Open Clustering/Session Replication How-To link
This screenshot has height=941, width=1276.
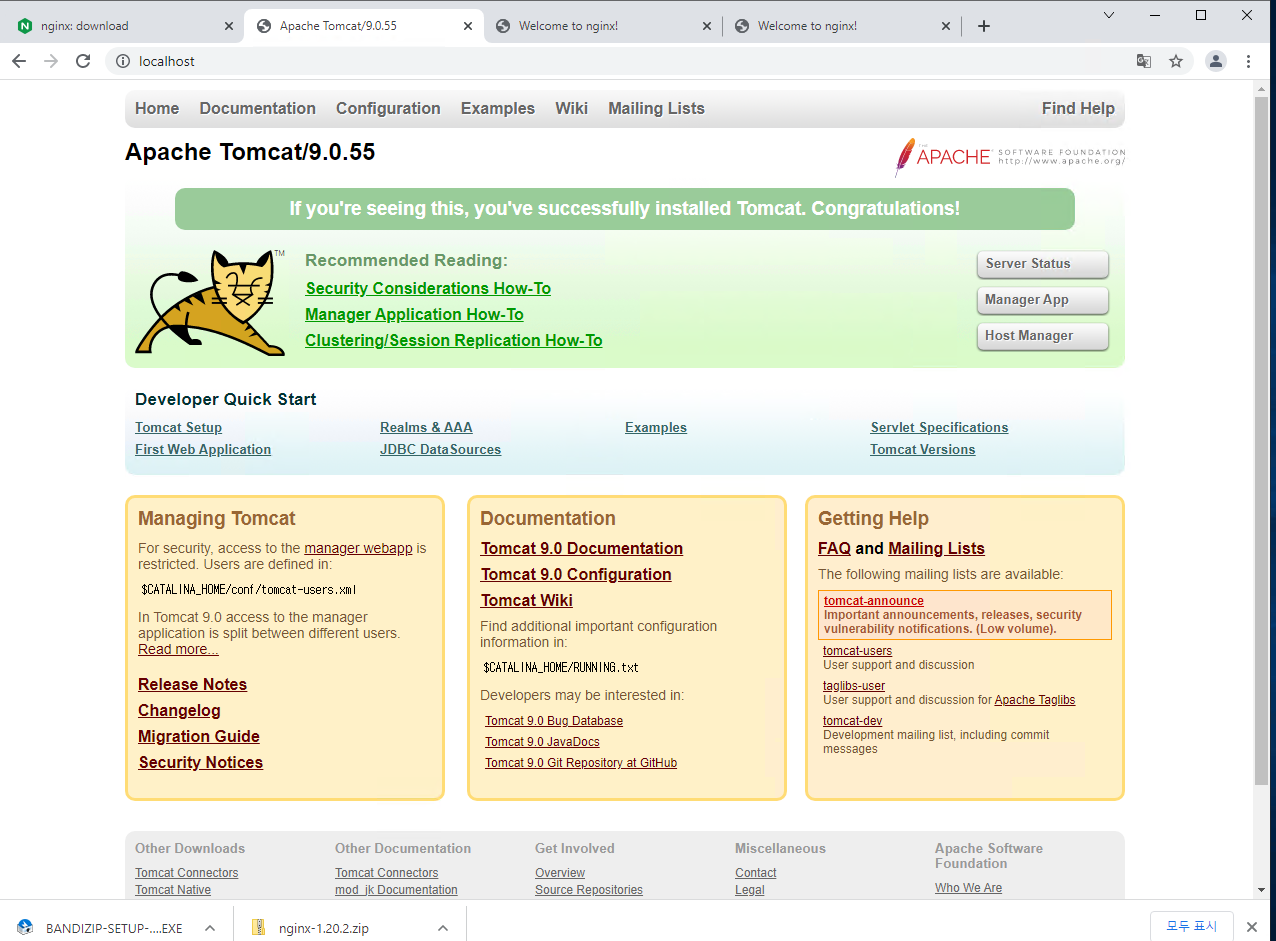click(x=454, y=340)
